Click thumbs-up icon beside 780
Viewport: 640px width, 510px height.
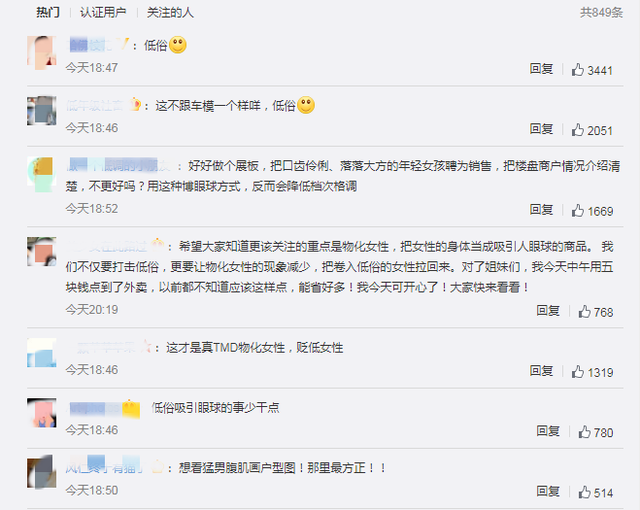[x=584, y=432]
